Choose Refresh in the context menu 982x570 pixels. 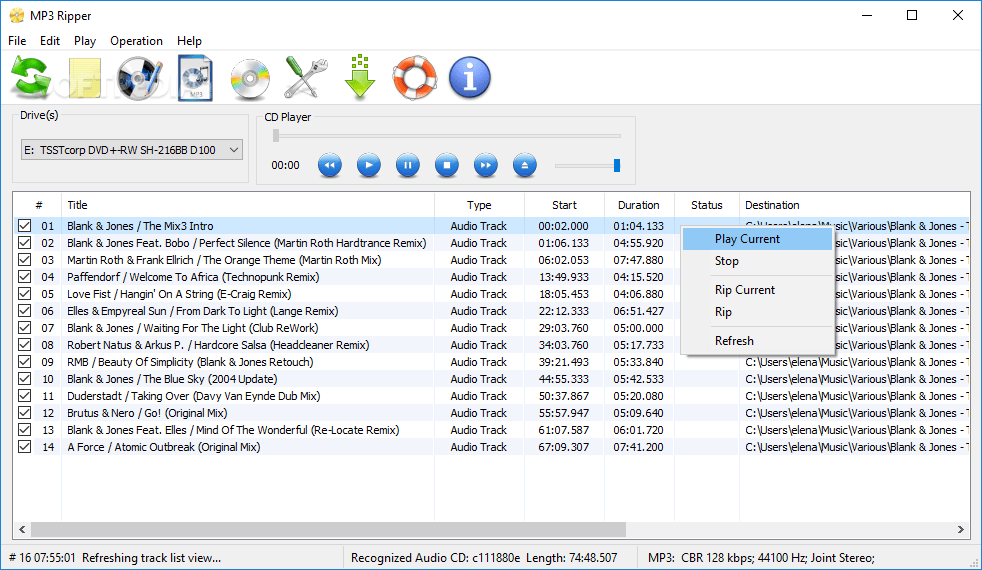(x=757, y=341)
